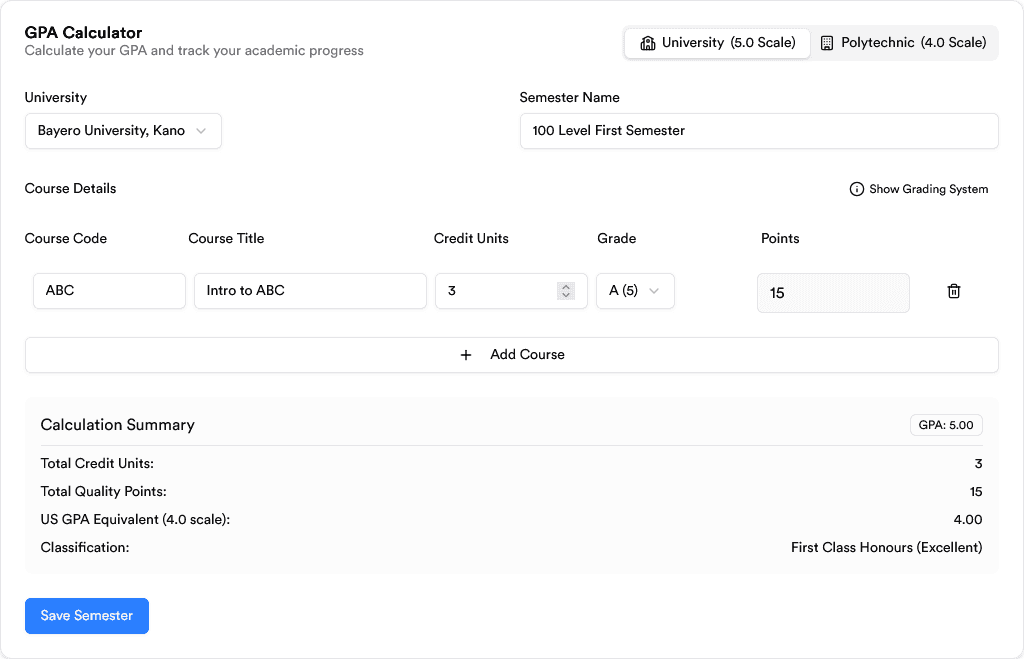The image size is (1024, 659).
Task: Open the University selection dropdown
Action: click(x=123, y=130)
